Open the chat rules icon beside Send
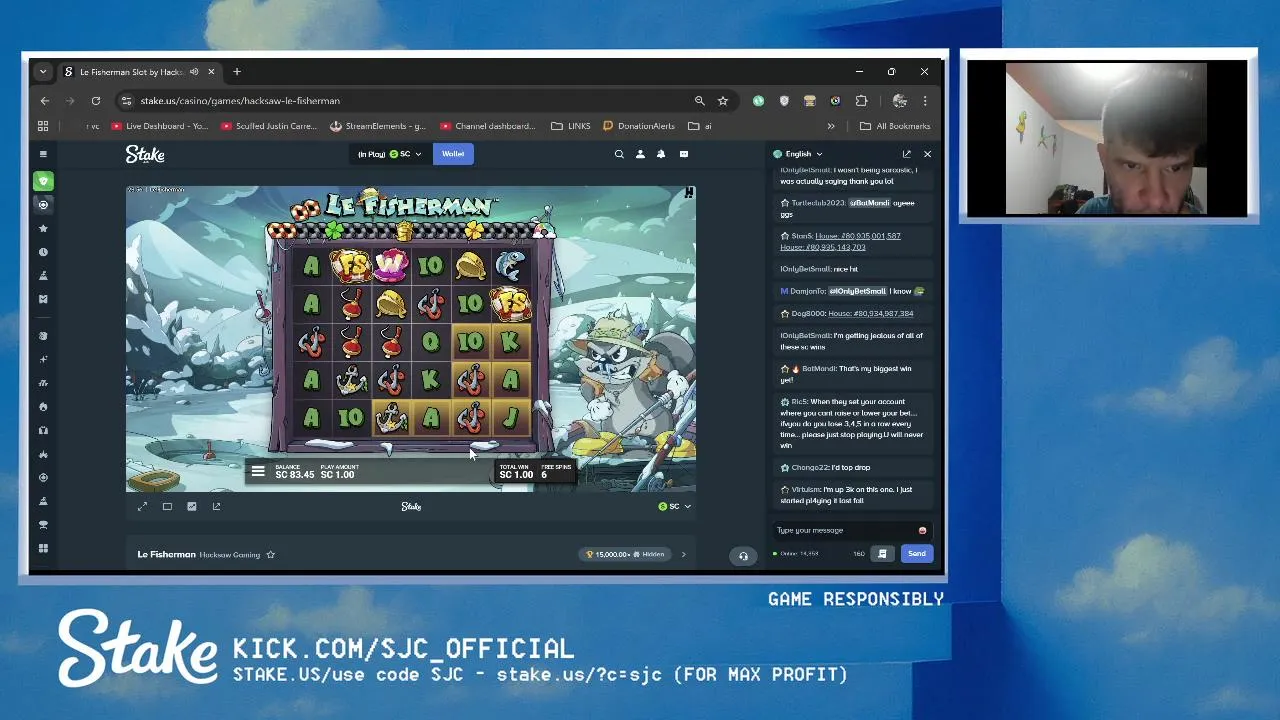The image size is (1280, 720). [x=882, y=553]
